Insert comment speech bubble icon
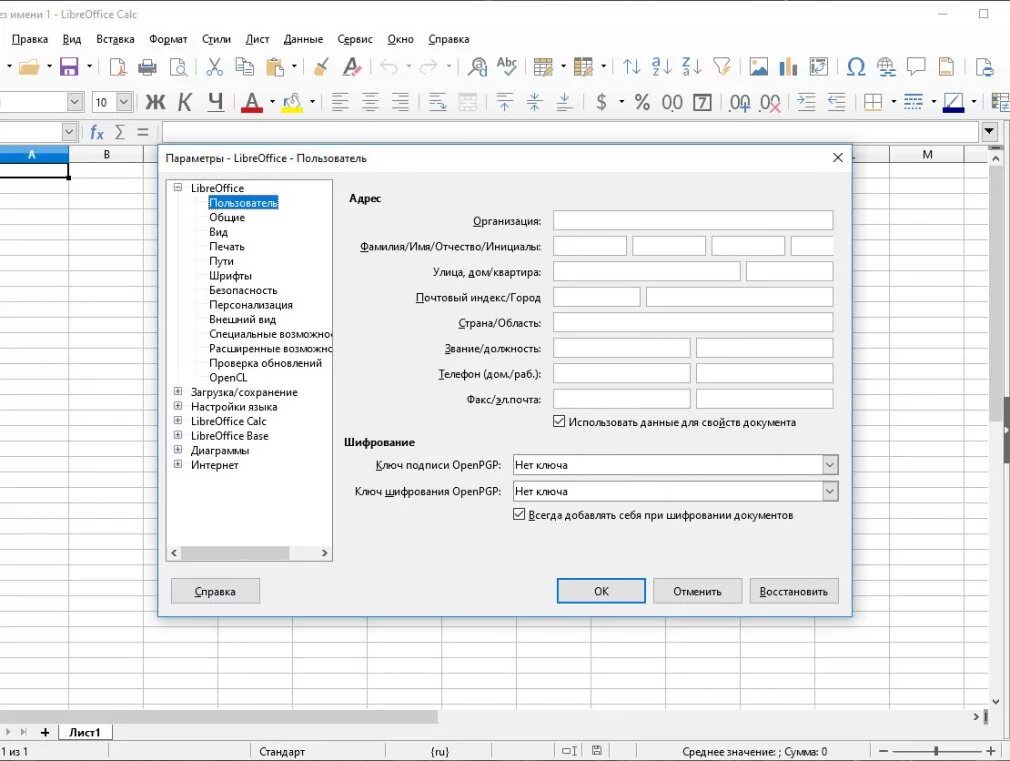1010x761 pixels. 916,66
